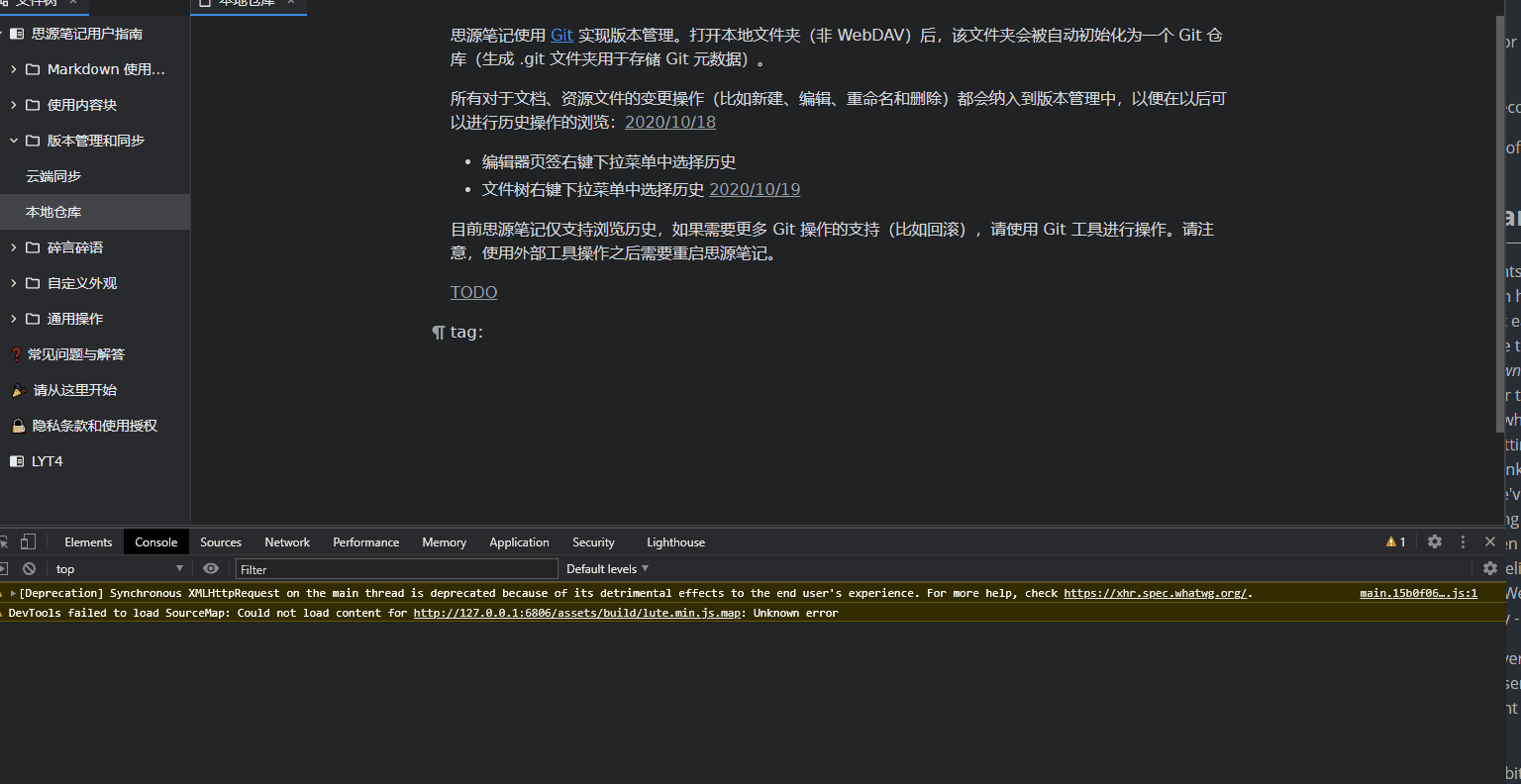1521x784 pixels.
Task: Open DevTools settings gear beside warning count
Action: [1435, 541]
